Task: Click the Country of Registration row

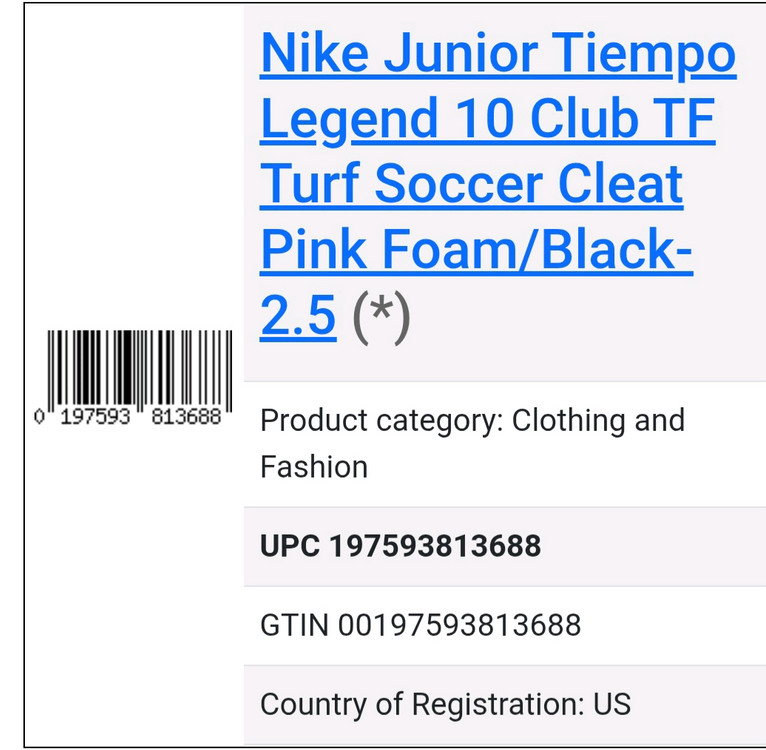Action: [445, 703]
